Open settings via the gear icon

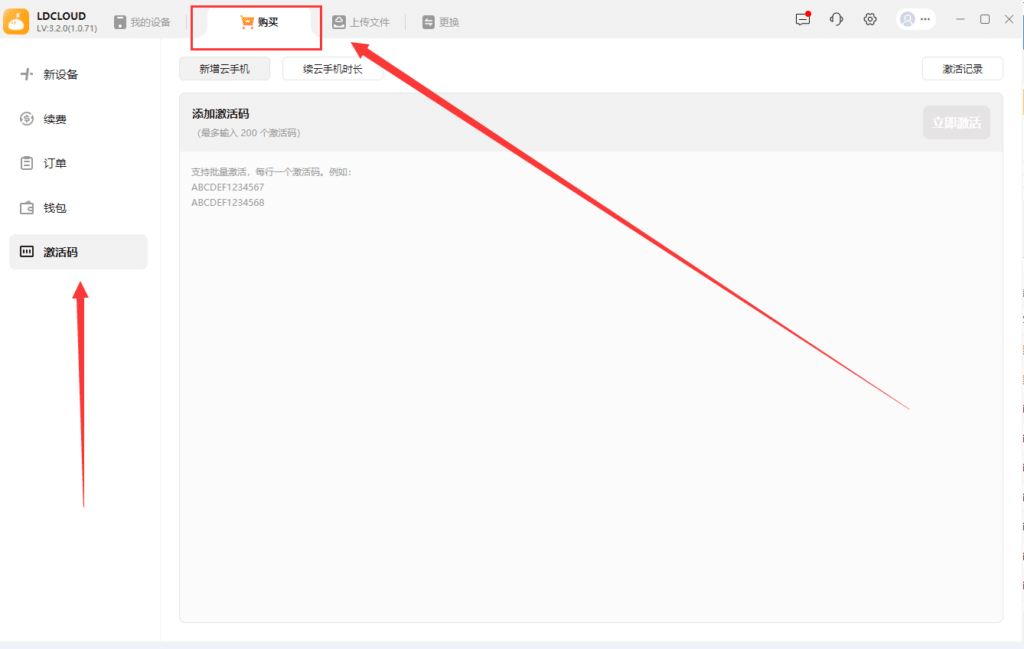[870, 20]
